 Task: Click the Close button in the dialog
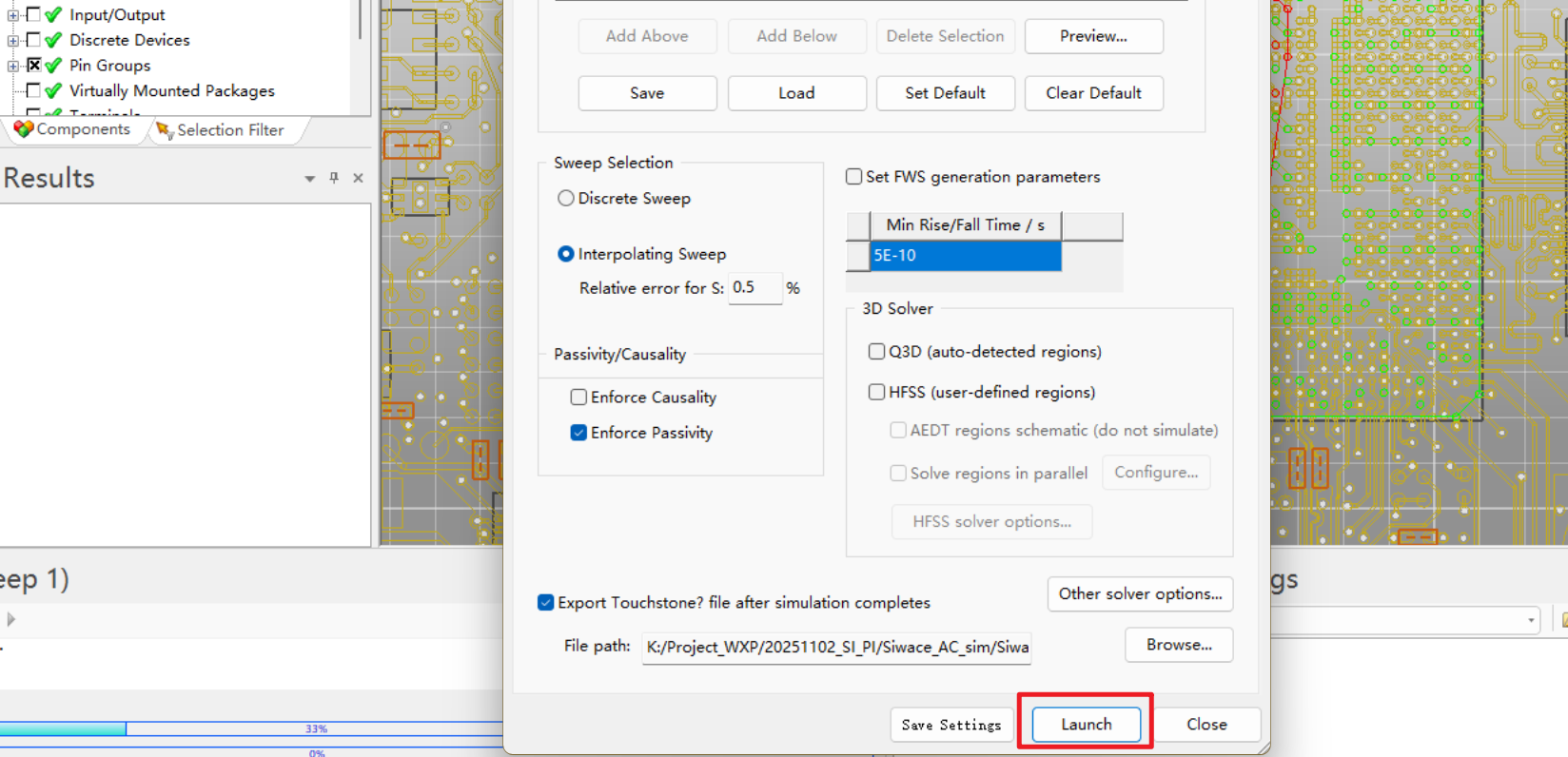pyautogui.click(x=1206, y=725)
